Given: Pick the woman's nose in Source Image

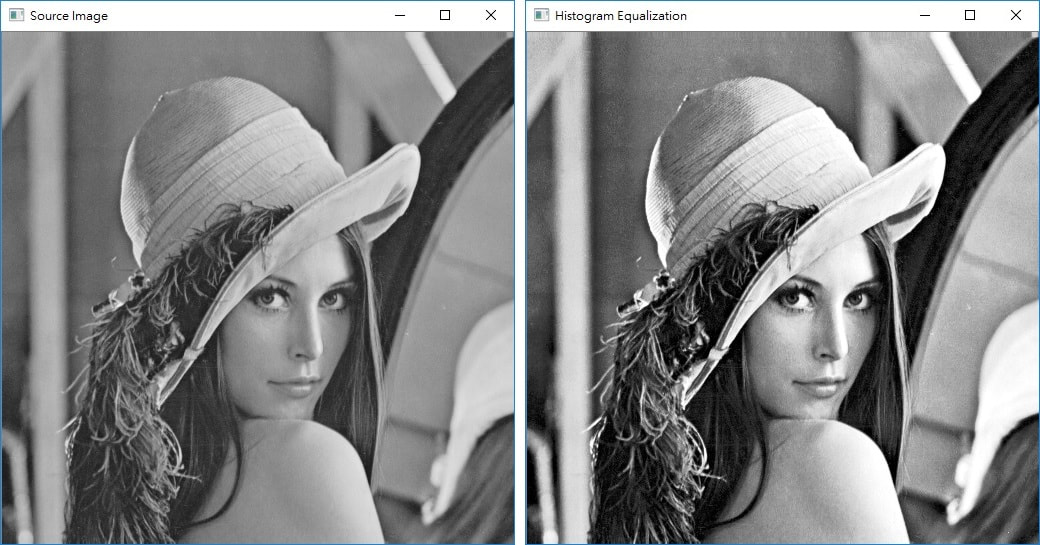Looking at the screenshot, I should 308,343.
